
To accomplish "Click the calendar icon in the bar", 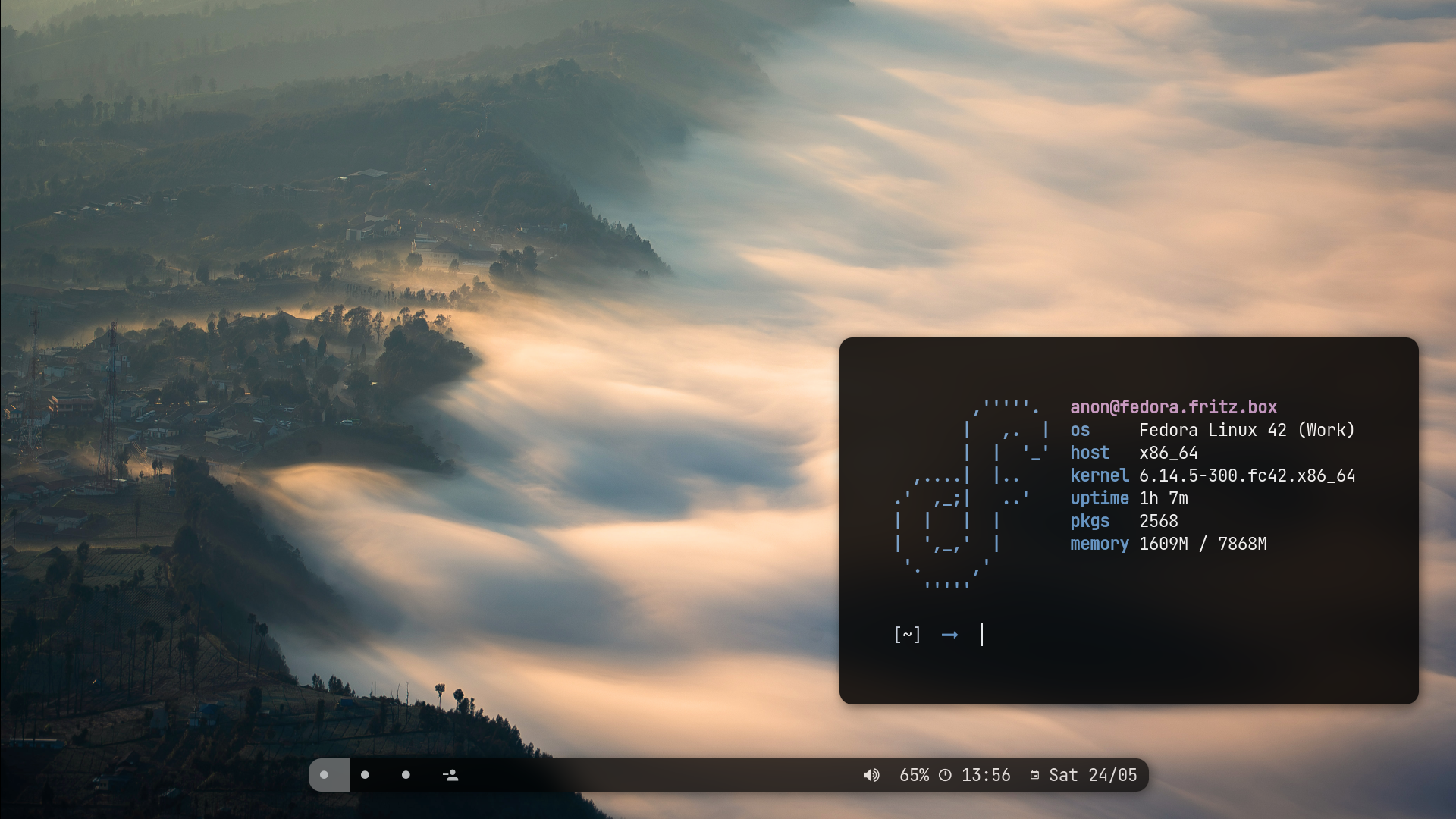I will (1034, 775).
